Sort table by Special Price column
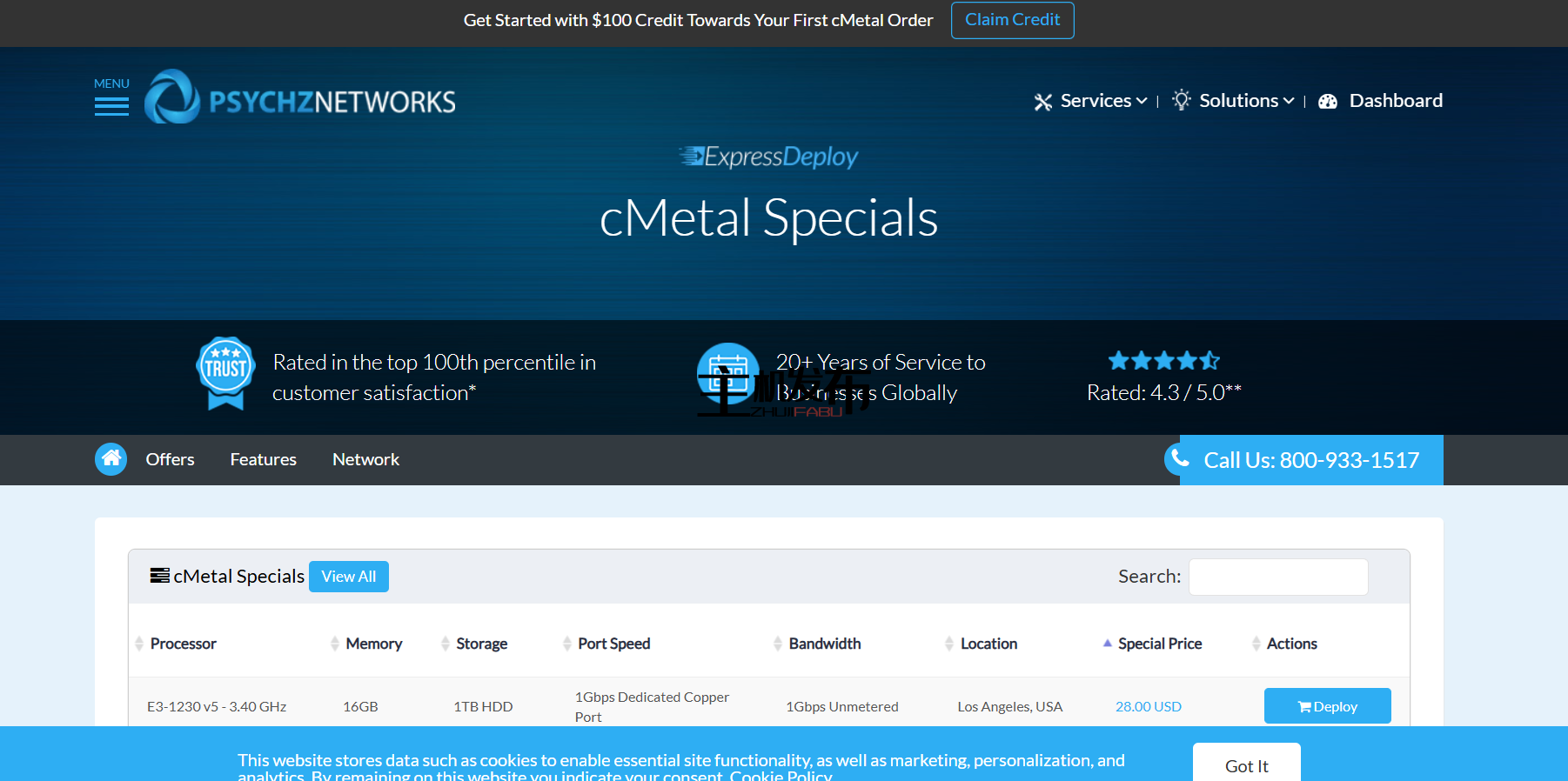Image resolution: width=1568 pixels, height=781 pixels. coord(1159,644)
